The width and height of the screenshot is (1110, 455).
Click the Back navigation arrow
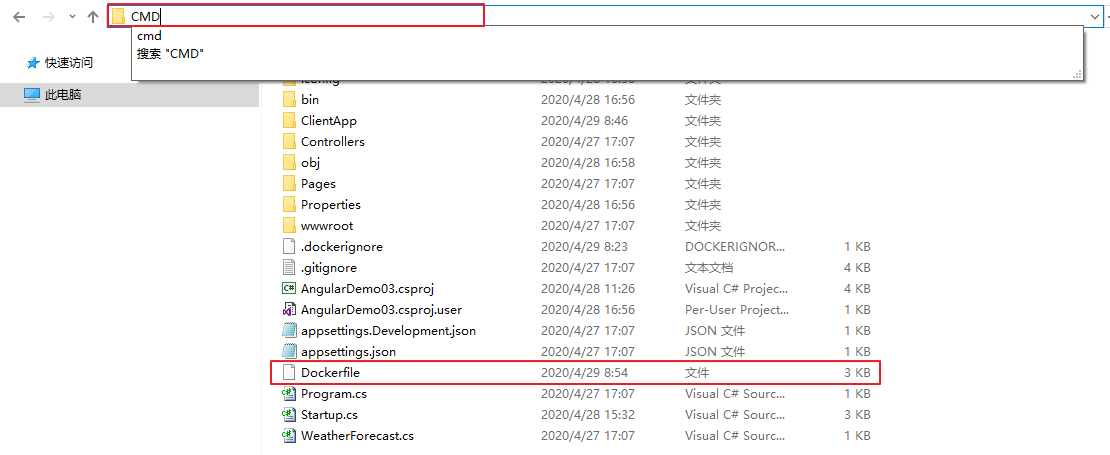19,17
